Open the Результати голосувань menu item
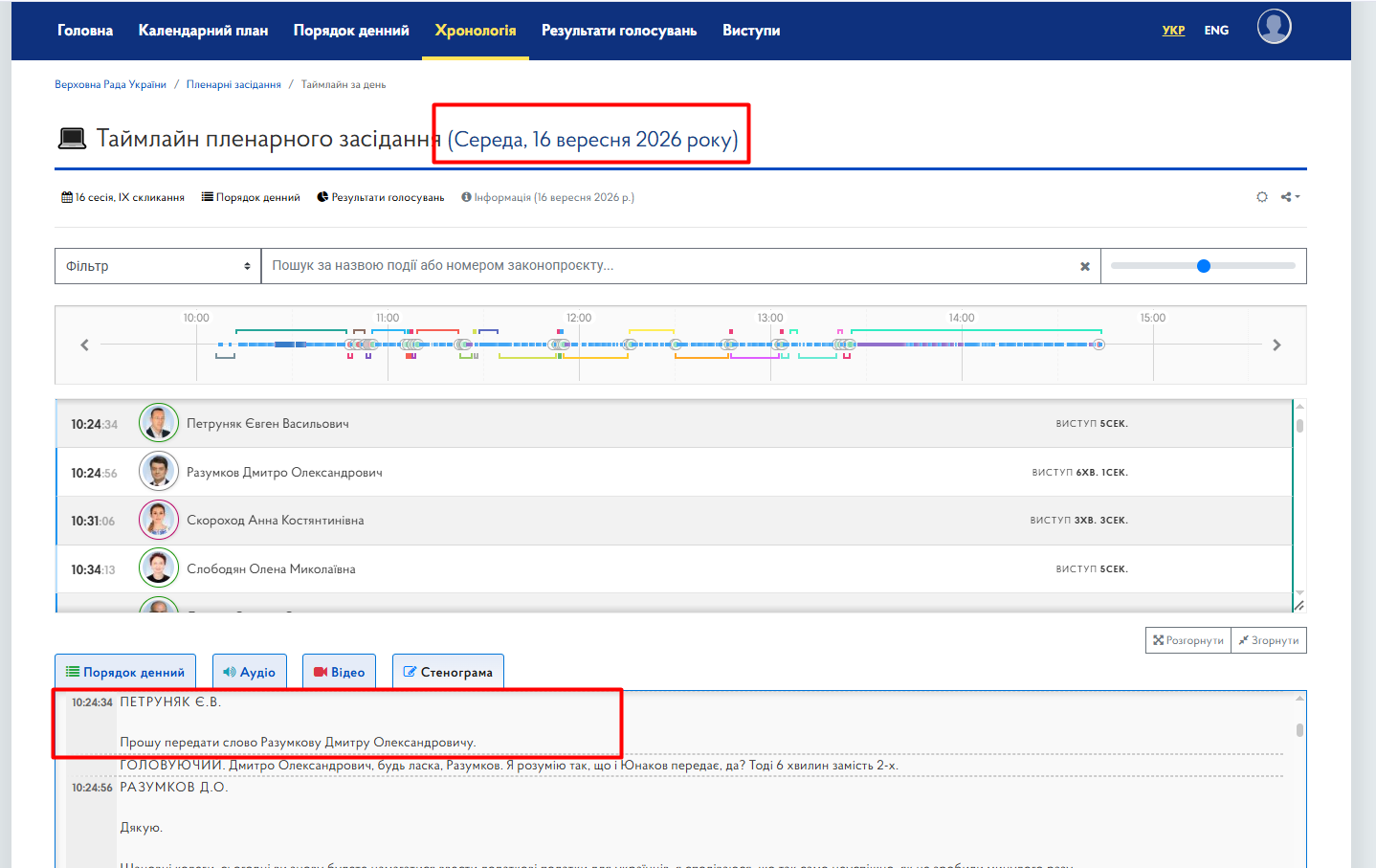 (x=619, y=31)
